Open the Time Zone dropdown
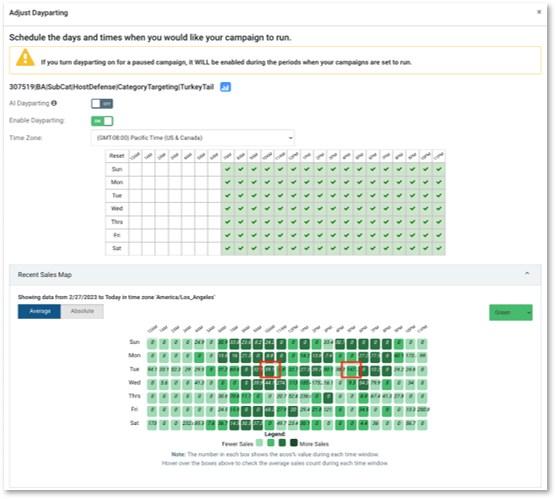This screenshot has width=556, height=499. pos(193,138)
